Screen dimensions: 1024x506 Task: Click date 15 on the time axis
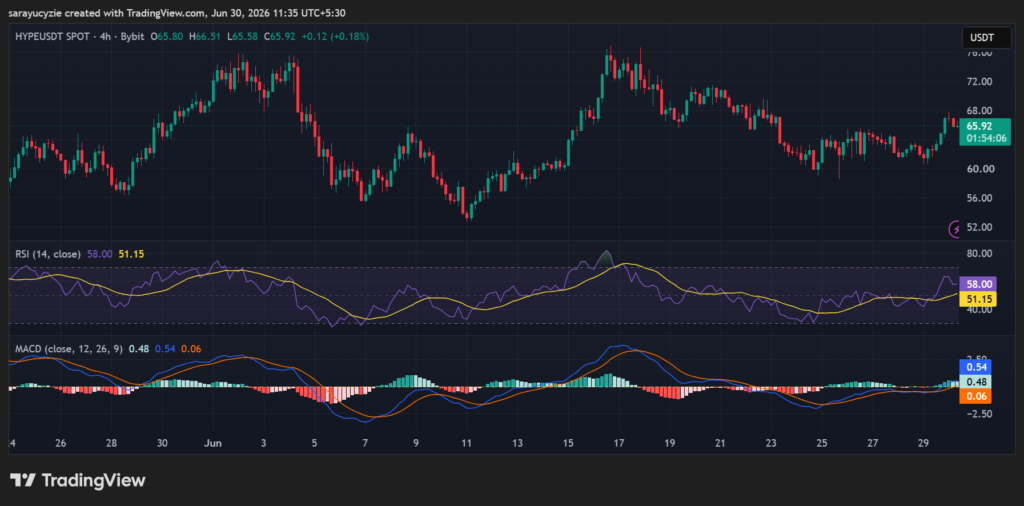point(568,443)
